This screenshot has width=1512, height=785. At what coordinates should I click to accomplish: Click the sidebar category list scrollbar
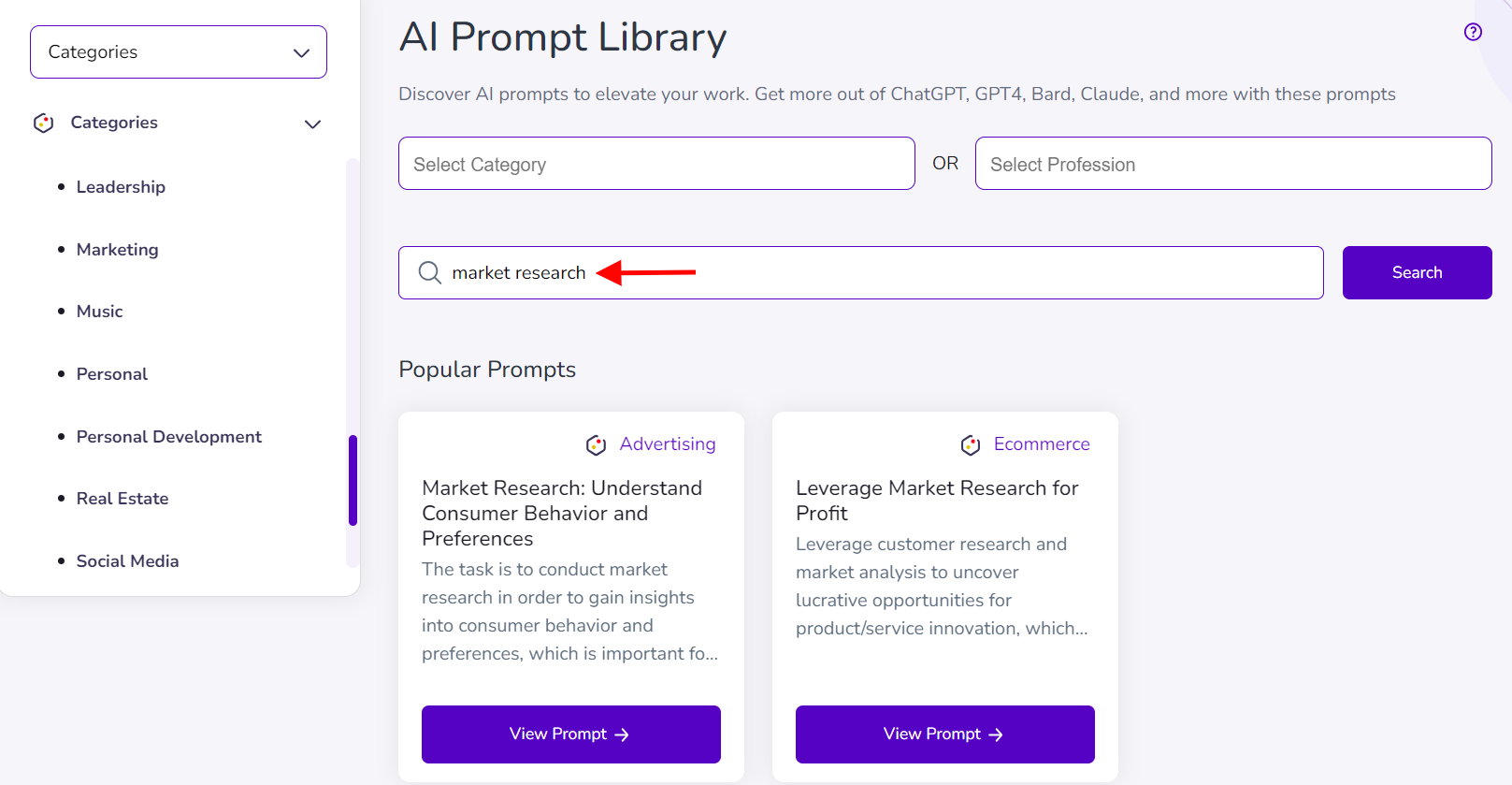353,480
